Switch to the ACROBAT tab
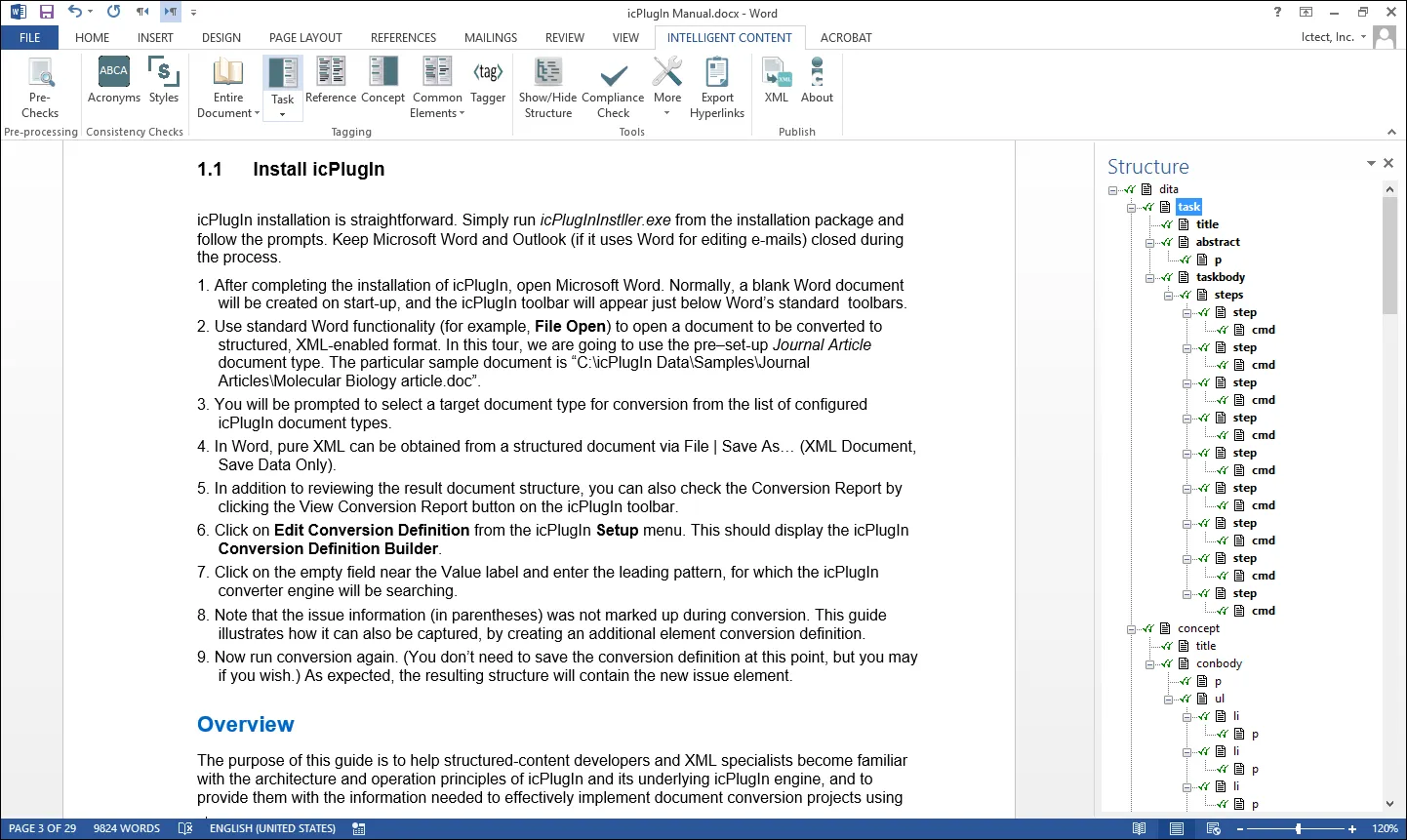1407x840 pixels. [846, 38]
